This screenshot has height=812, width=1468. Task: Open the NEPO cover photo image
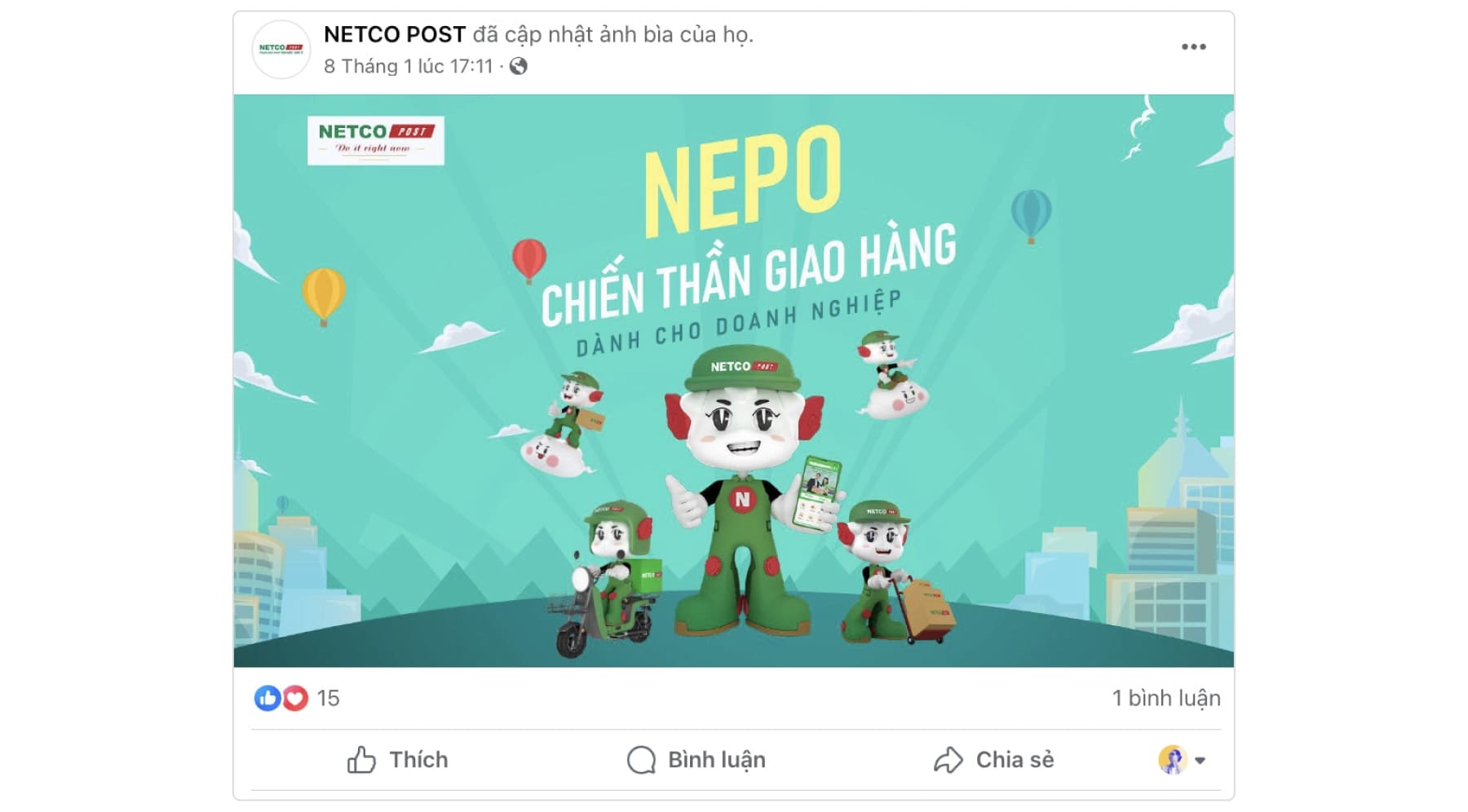734,381
